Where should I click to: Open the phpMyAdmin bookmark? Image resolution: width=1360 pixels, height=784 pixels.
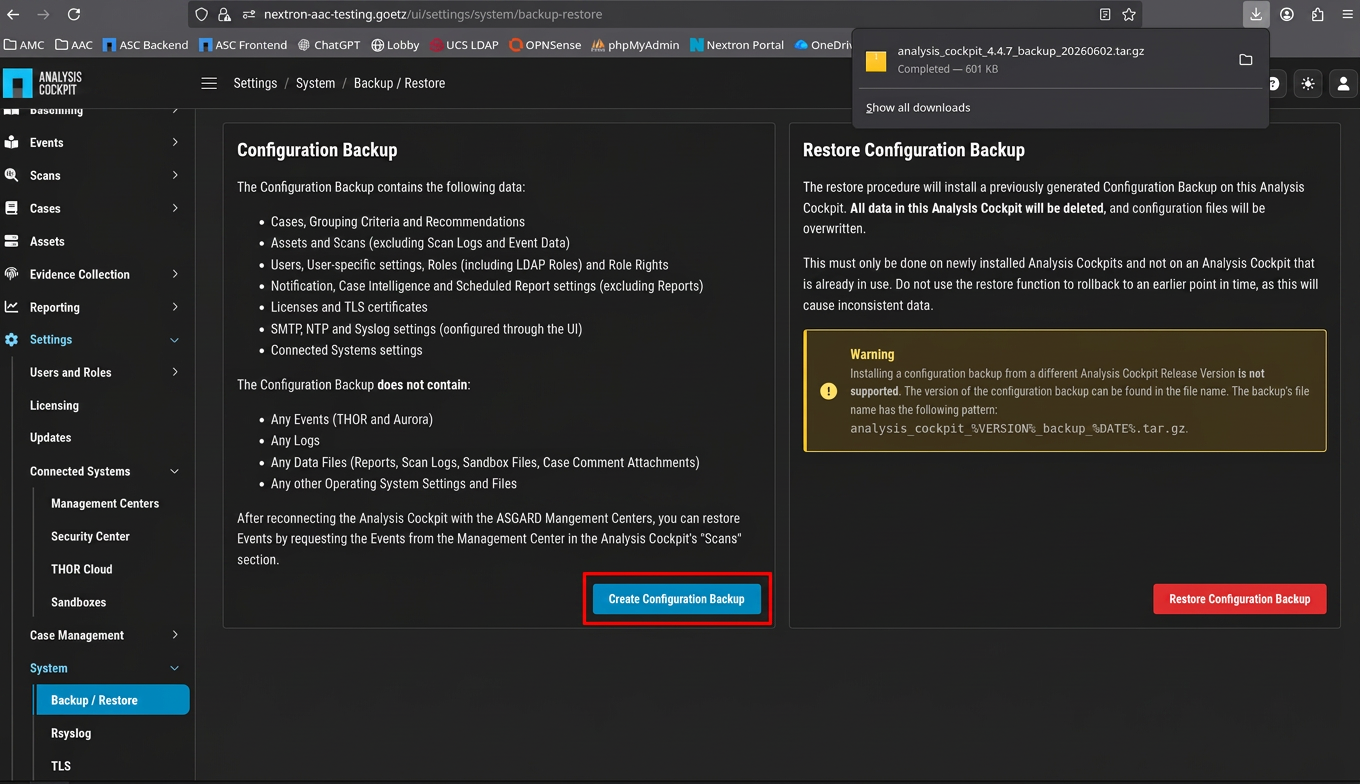click(635, 45)
